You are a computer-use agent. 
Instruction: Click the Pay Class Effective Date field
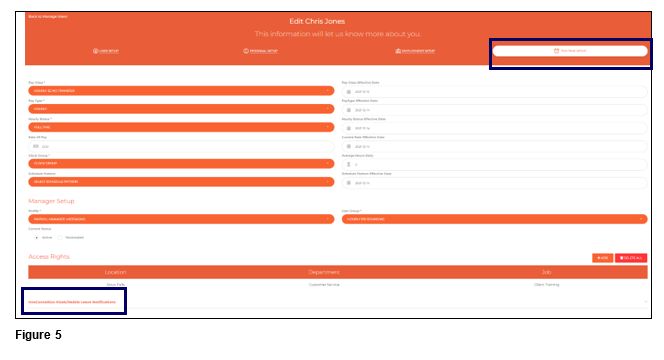[495, 91]
